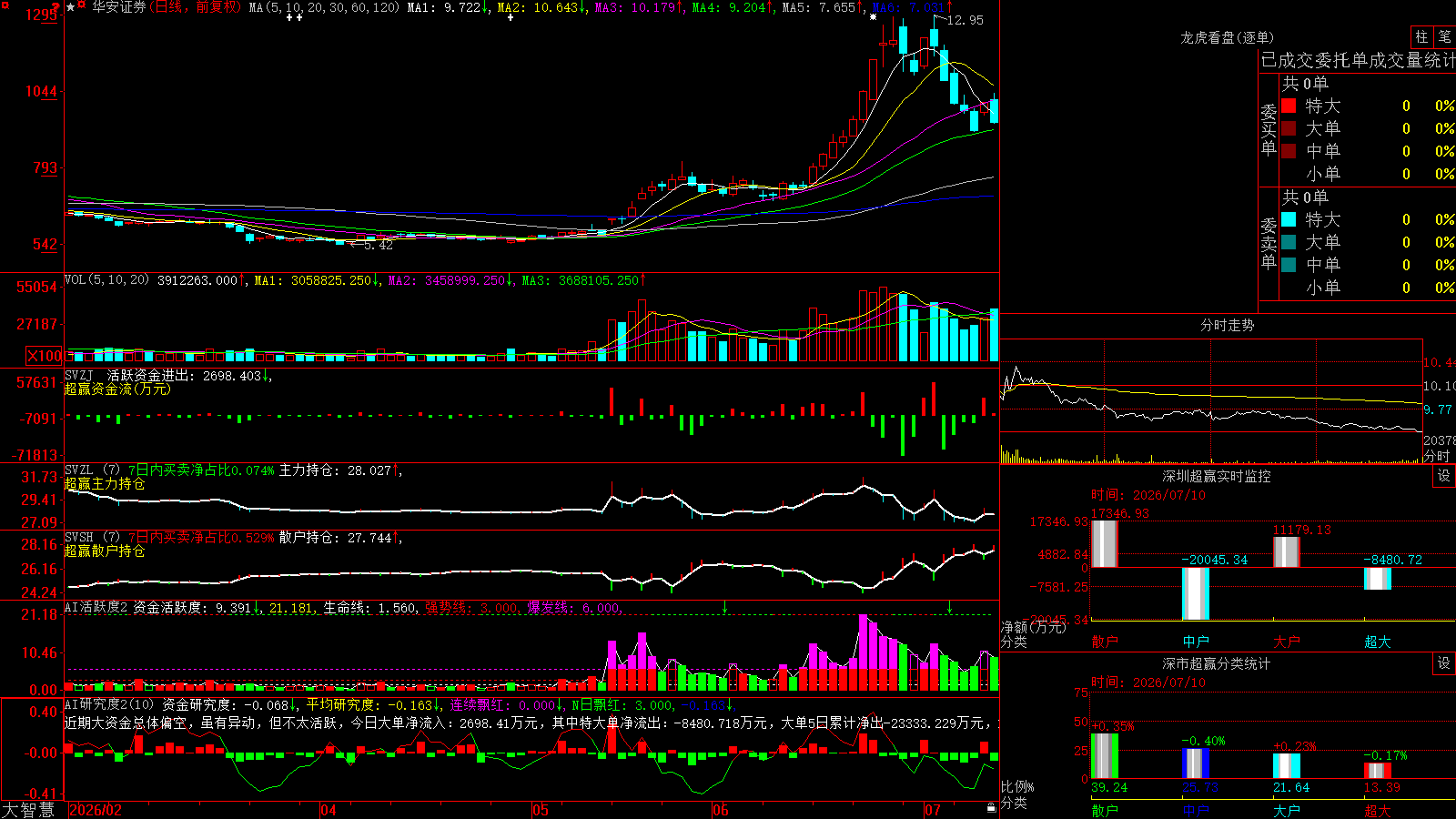Click 散户 bar in 深圳超赢实时监控 chart
This screenshot has height=819, width=1456.
(1104, 544)
